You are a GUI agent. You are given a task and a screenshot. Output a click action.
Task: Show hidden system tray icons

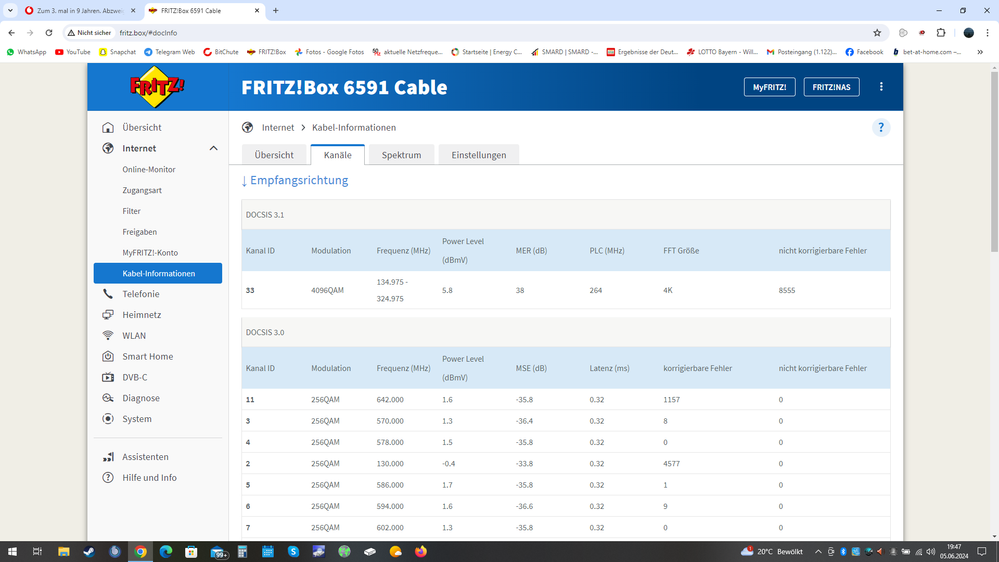818,552
